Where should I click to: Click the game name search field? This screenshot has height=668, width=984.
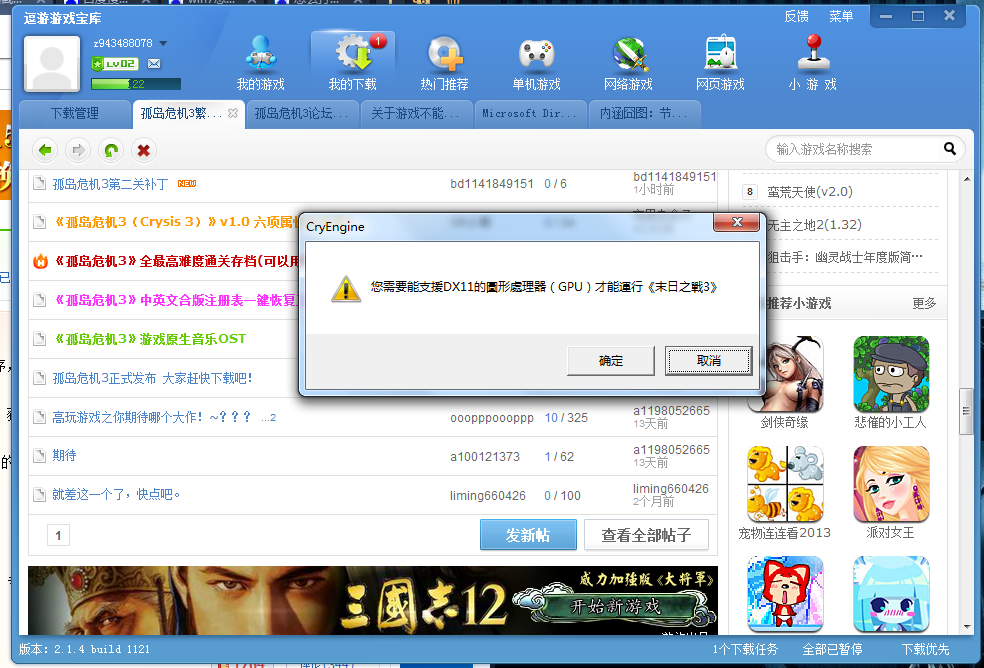click(x=857, y=149)
